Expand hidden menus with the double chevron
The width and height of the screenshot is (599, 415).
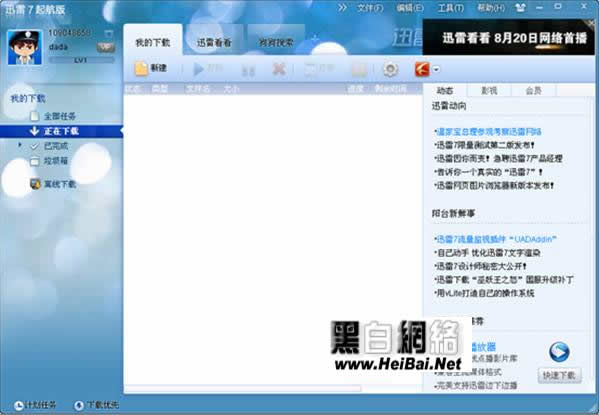click(x=342, y=7)
